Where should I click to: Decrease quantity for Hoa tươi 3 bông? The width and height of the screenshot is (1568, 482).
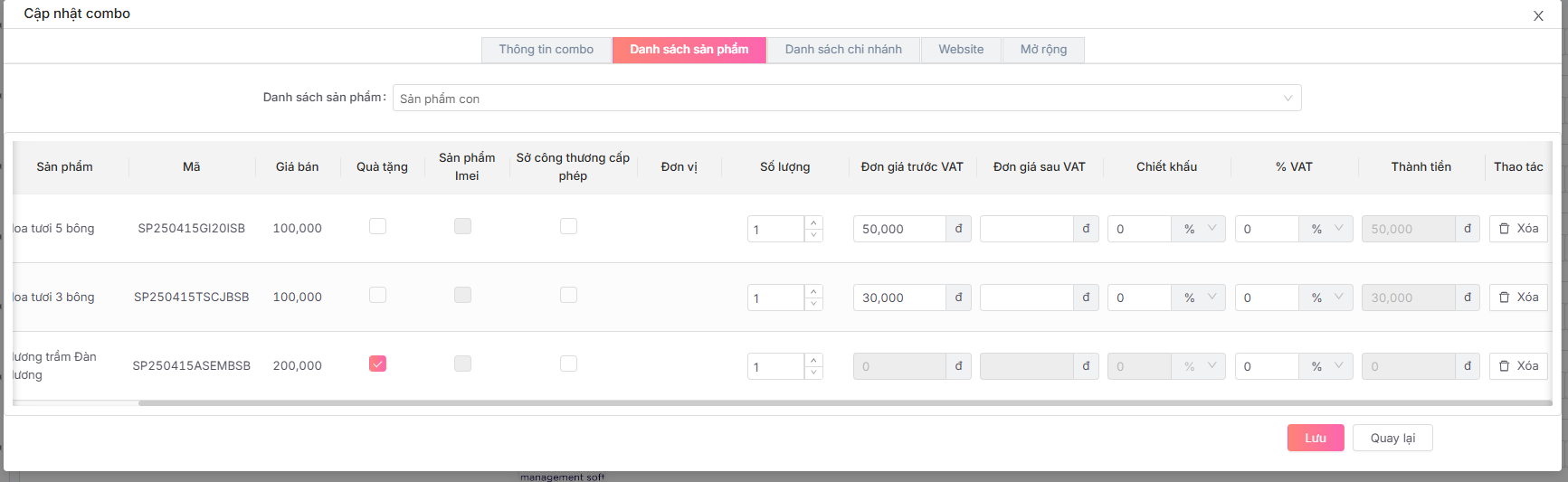(x=813, y=304)
